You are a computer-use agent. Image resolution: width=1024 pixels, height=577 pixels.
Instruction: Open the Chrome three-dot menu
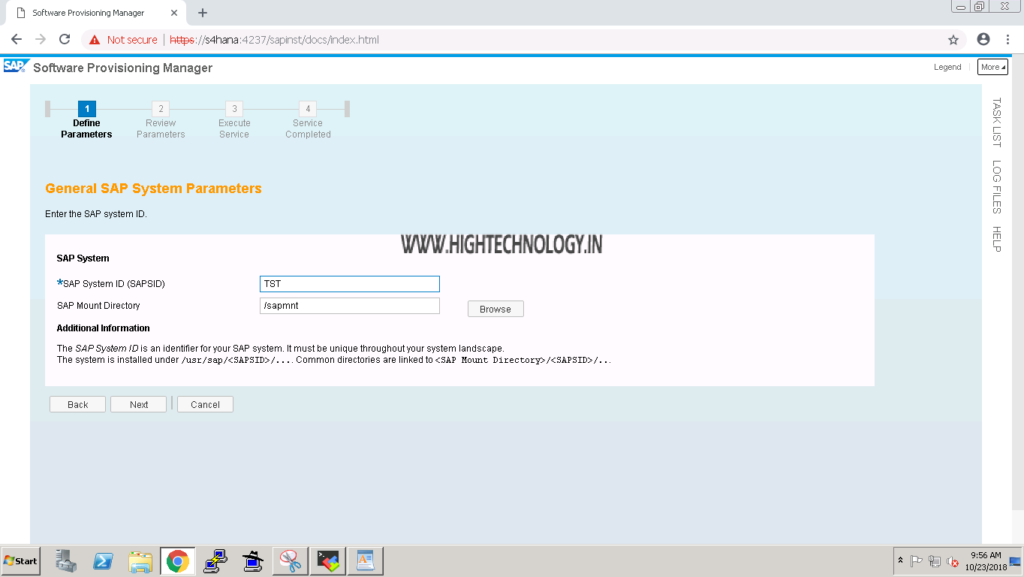(x=1008, y=40)
